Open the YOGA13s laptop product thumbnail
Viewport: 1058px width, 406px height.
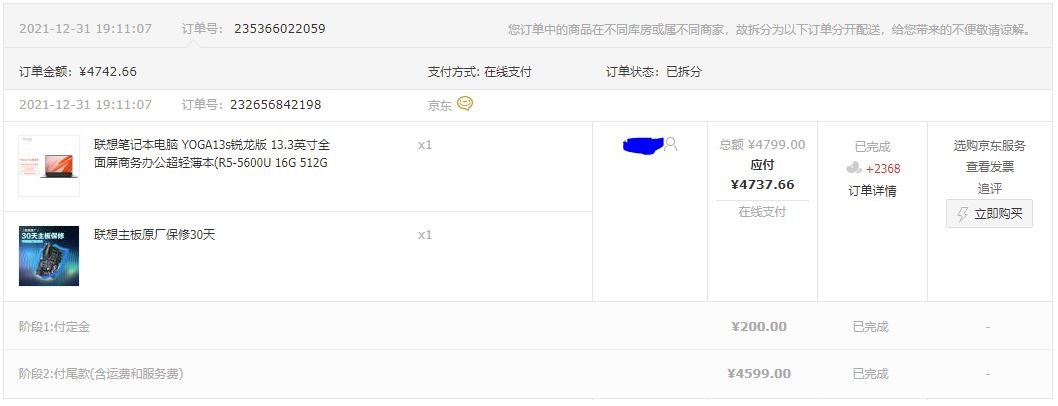point(49,166)
